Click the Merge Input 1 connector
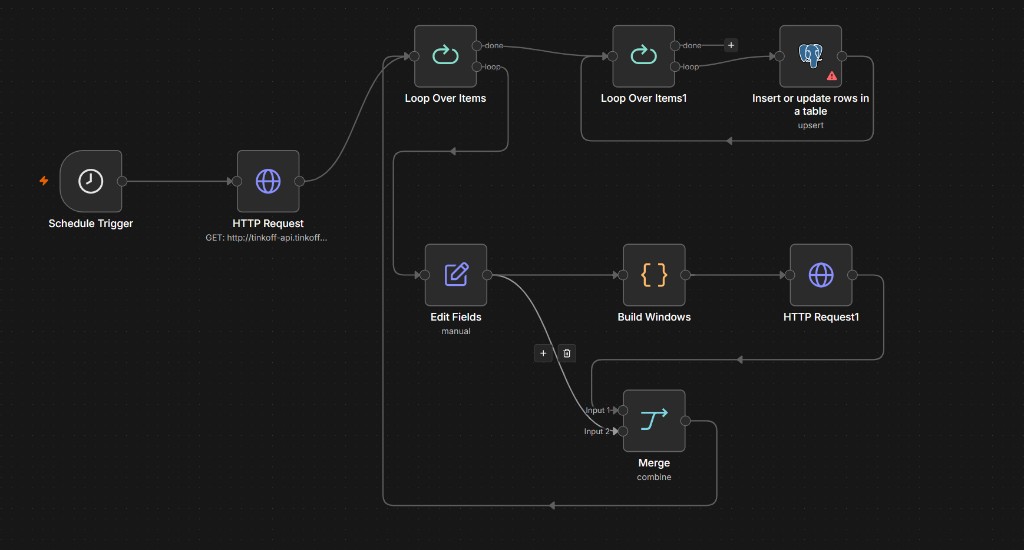This screenshot has width=1024, height=550. [x=622, y=410]
